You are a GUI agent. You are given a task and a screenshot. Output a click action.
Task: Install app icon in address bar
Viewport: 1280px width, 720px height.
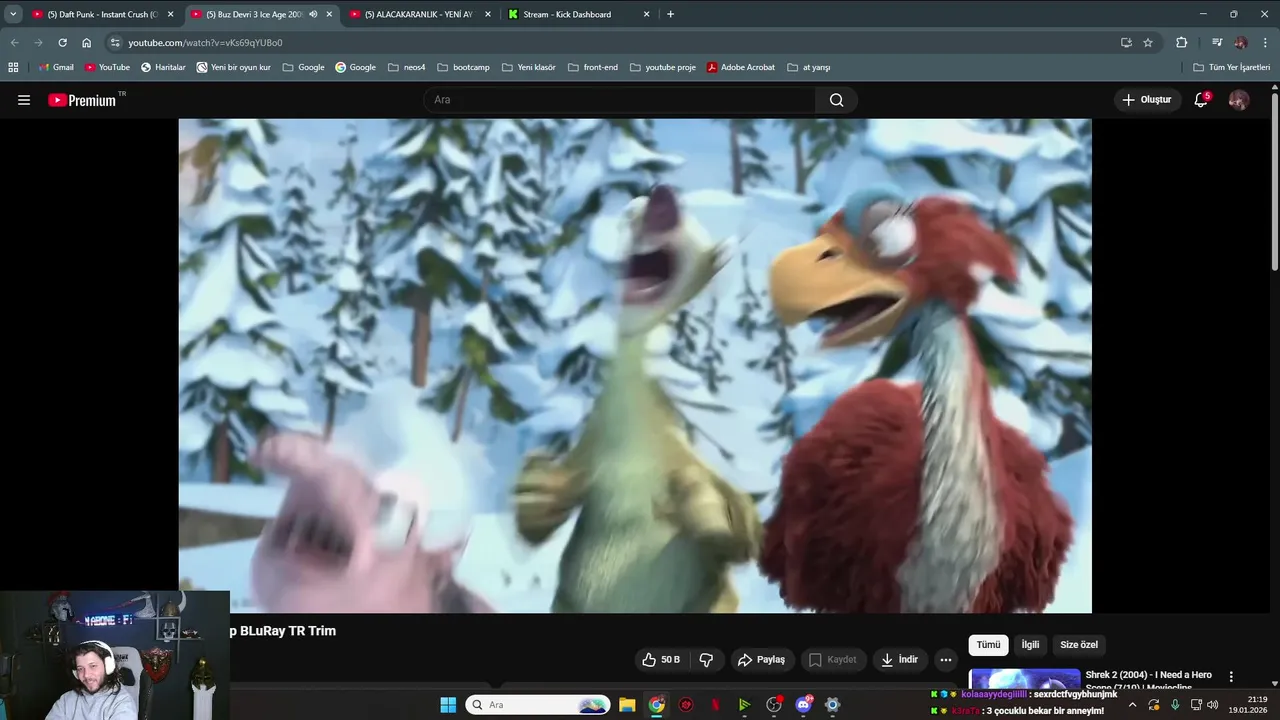(x=1126, y=43)
